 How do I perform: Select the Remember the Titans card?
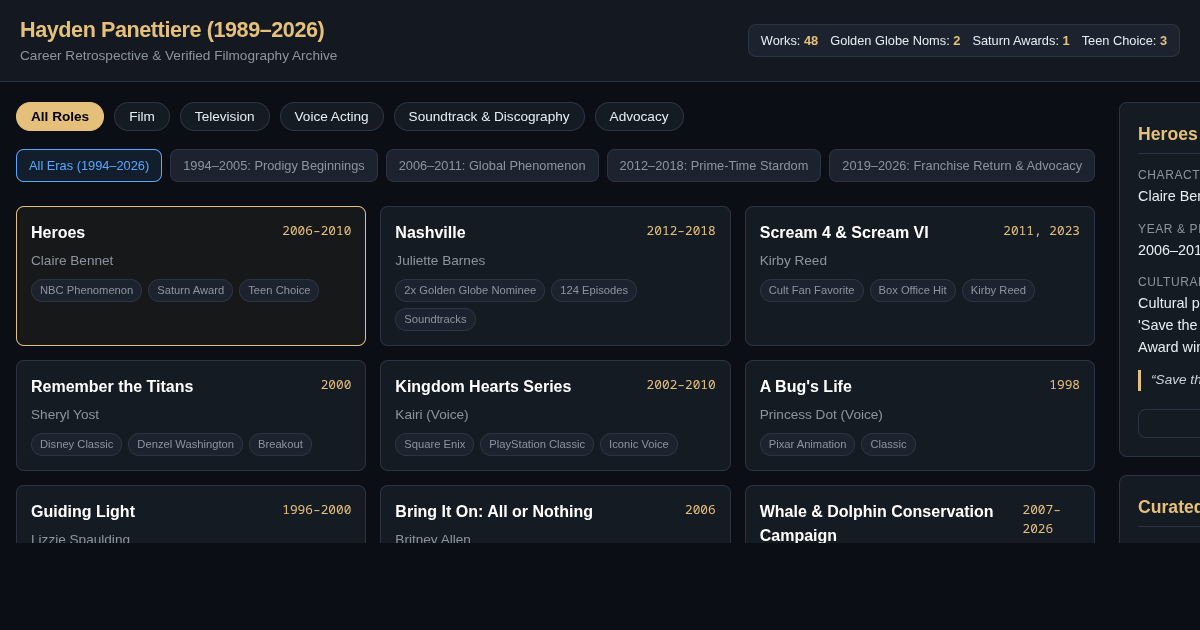pyautogui.click(x=191, y=416)
